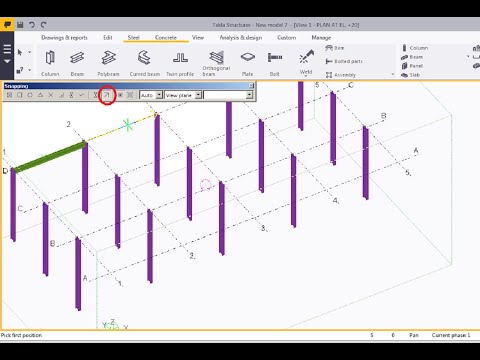480x360 pixels.
Task: Toggle snap to intersection points X icon
Action: pos(51,95)
